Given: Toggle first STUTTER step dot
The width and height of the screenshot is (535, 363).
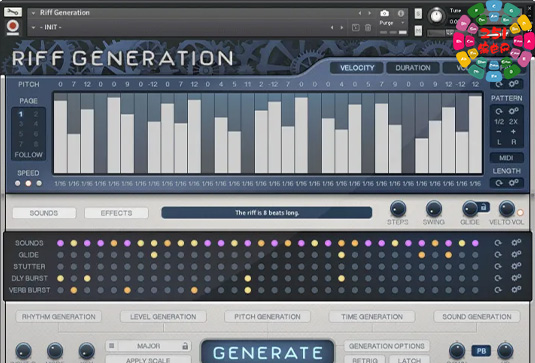Looking at the screenshot, I should [60, 266].
